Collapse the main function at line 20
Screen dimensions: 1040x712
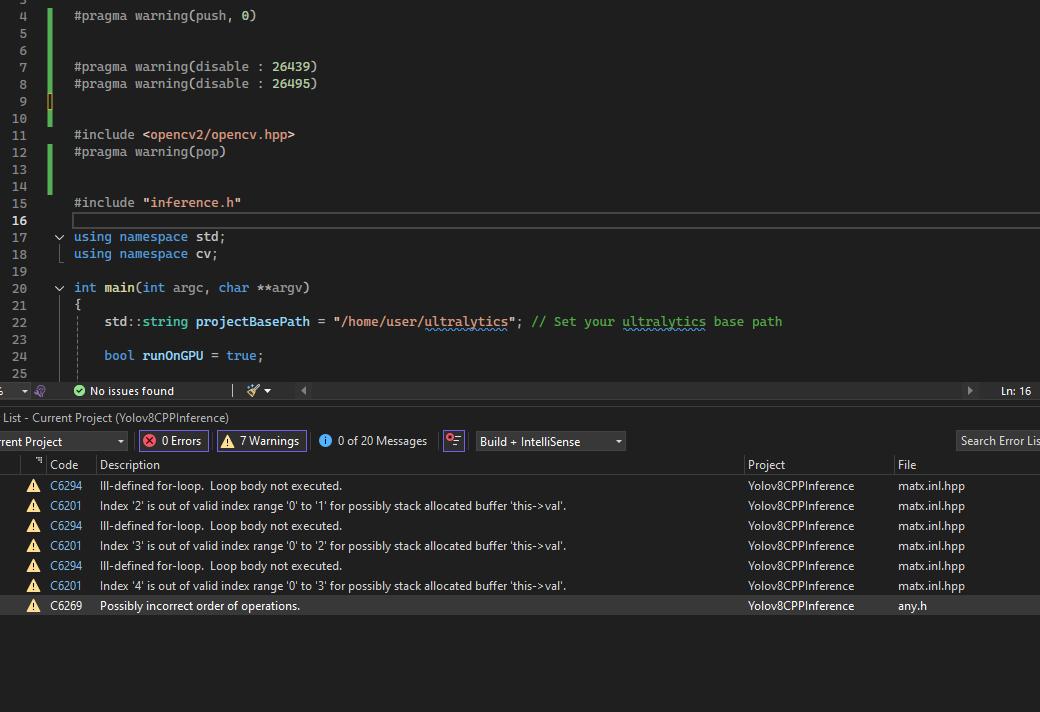[59, 288]
